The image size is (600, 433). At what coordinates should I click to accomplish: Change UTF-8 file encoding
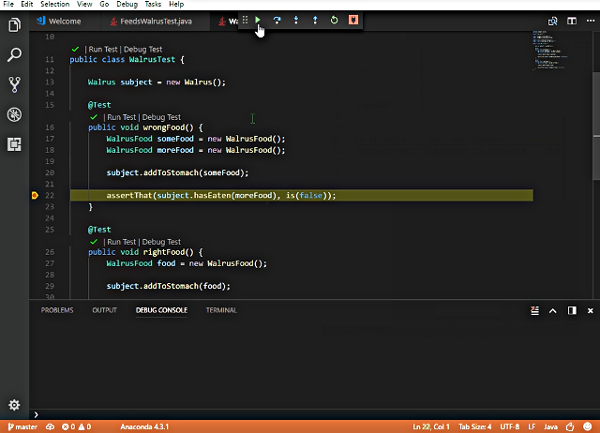coord(510,426)
